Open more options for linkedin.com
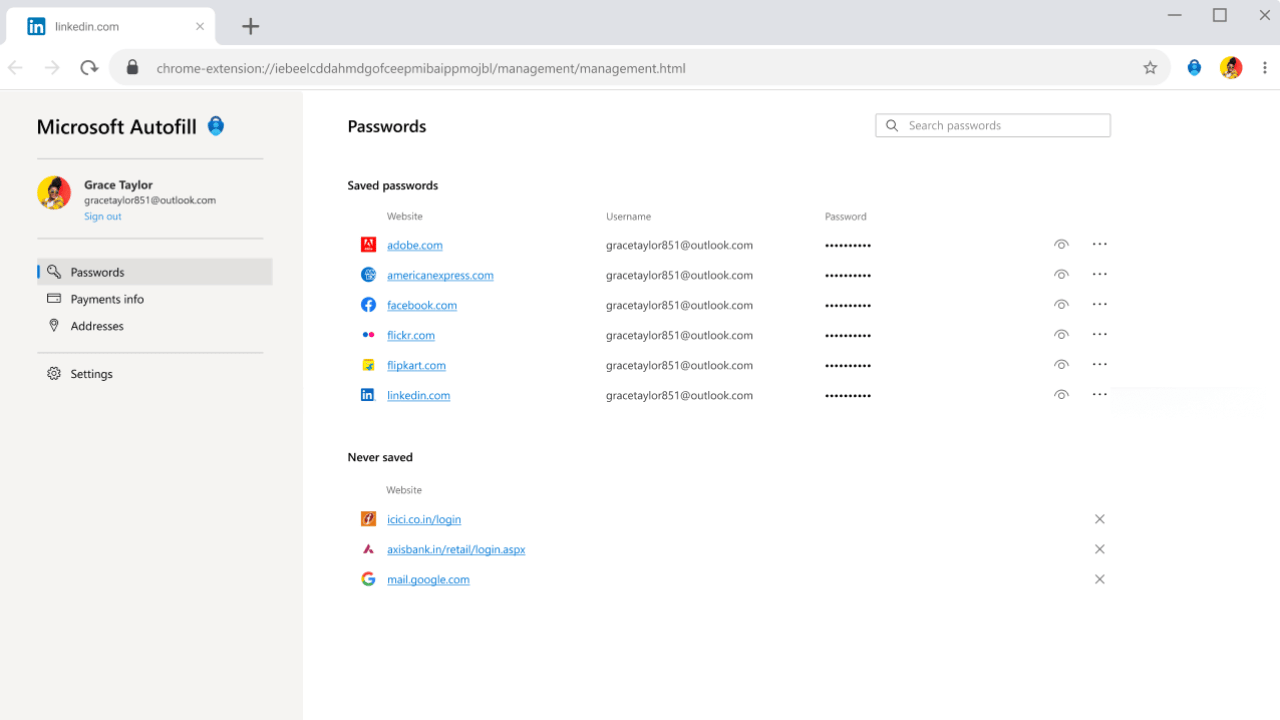The height and width of the screenshot is (720, 1280). click(x=1100, y=394)
